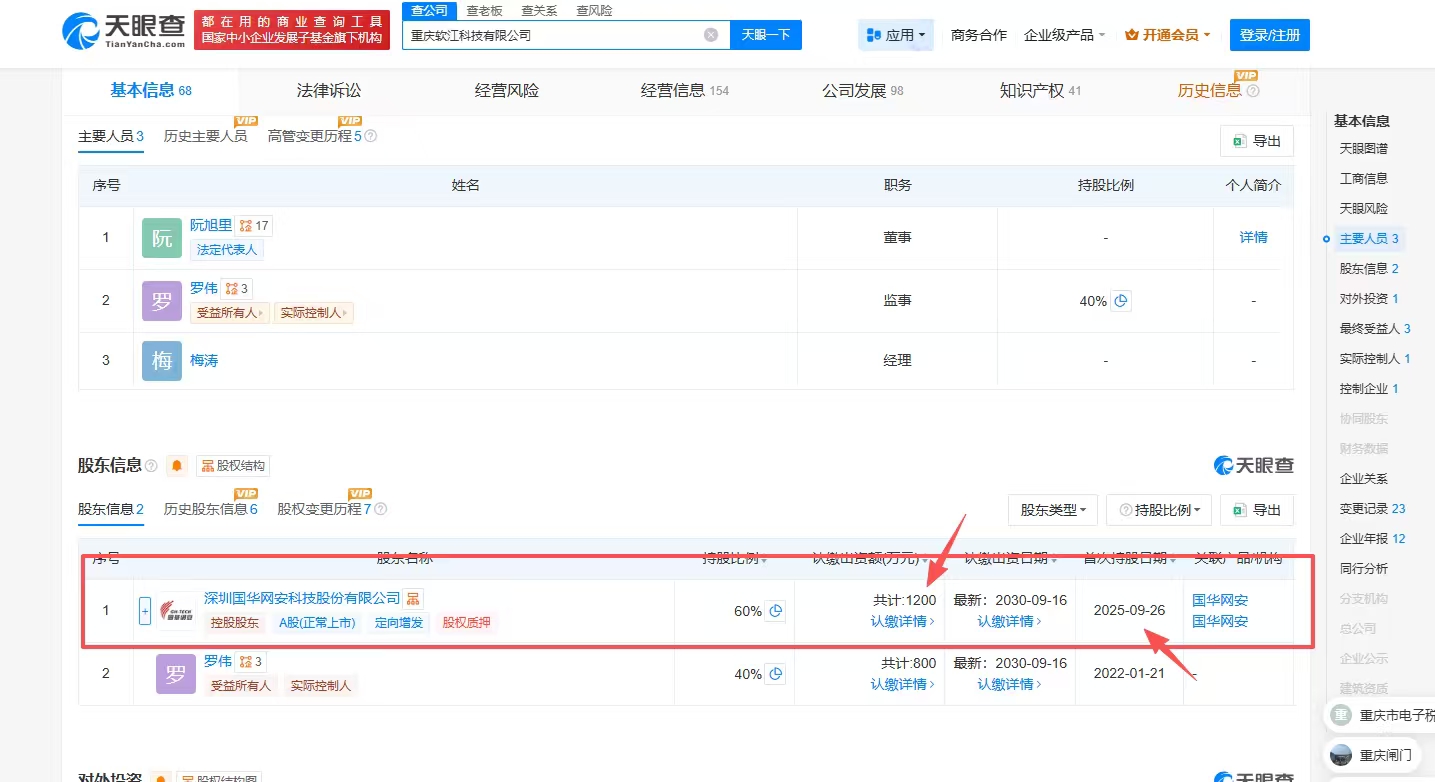Click the help icon beside 高管变更历程
This screenshot has height=782, width=1435.
[370, 136]
